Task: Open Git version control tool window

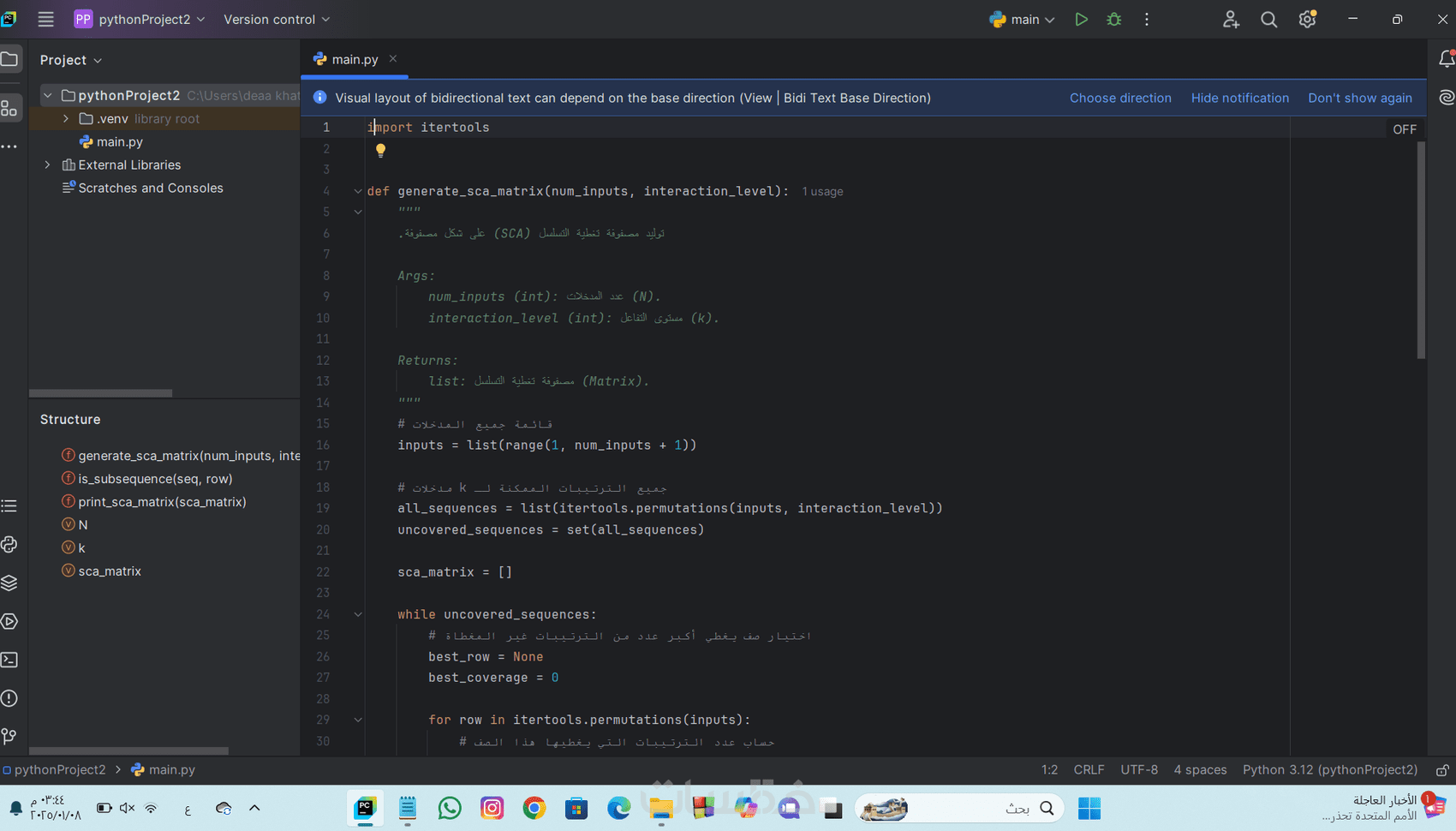Action: coord(9,737)
